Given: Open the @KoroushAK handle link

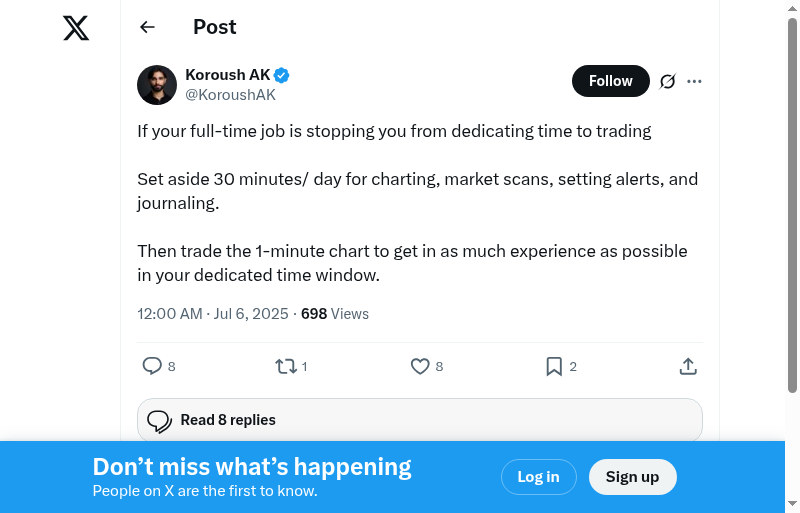Looking at the screenshot, I should [x=230, y=95].
